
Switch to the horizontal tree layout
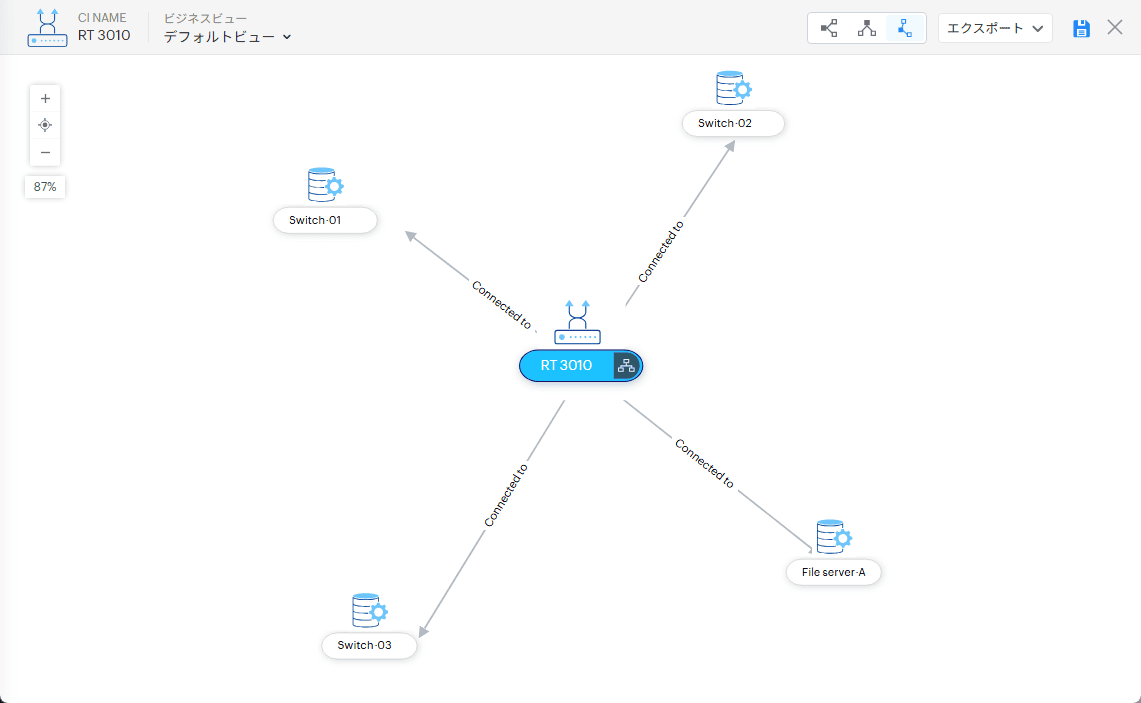click(x=829, y=28)
